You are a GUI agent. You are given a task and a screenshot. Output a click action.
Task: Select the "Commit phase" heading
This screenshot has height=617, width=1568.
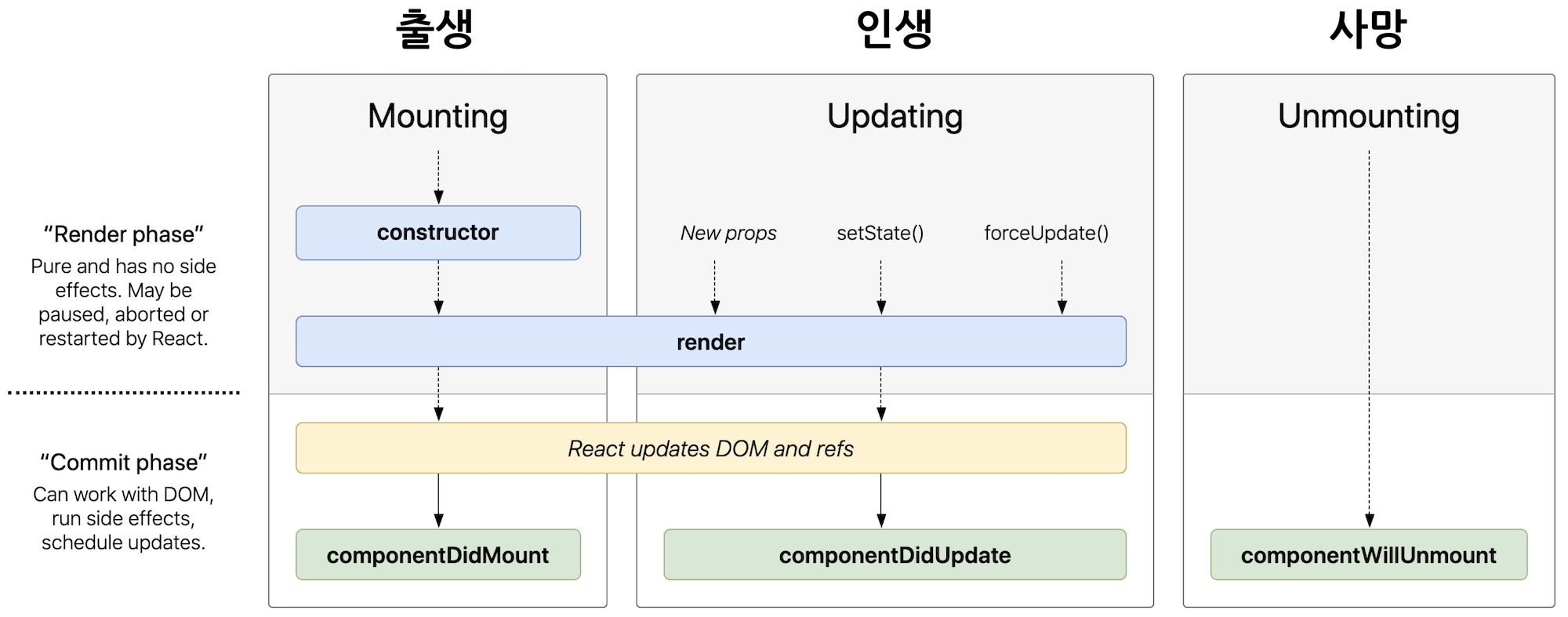(124, 463)
